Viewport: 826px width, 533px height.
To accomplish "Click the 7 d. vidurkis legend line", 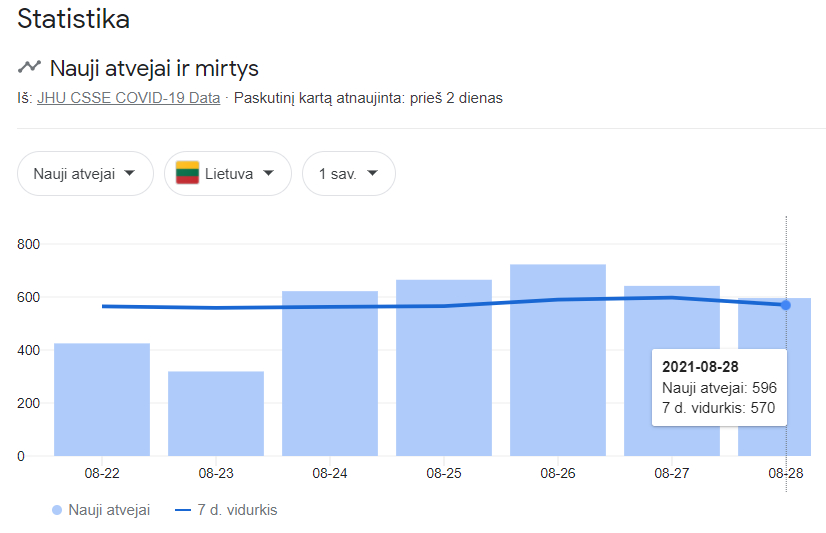I will [x=182, y=510].
